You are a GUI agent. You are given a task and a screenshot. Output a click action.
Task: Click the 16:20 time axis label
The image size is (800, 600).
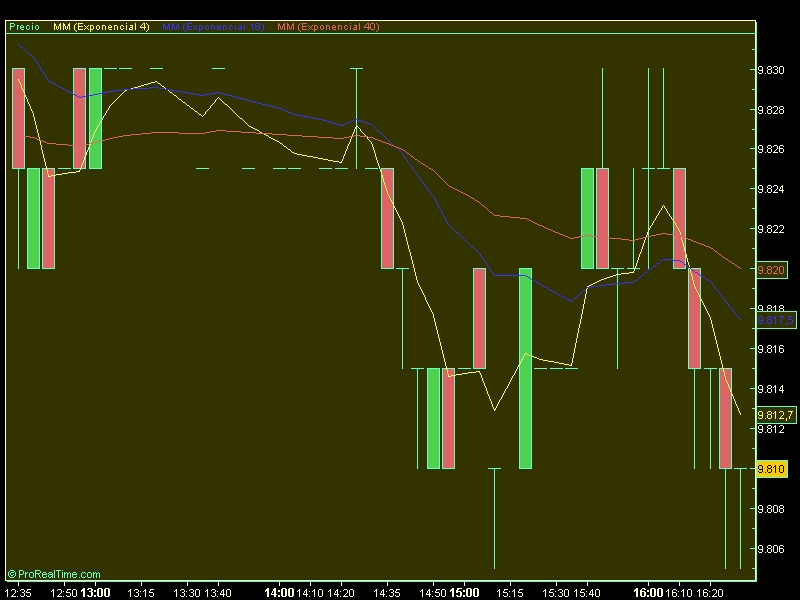click(x=710, y=593)
